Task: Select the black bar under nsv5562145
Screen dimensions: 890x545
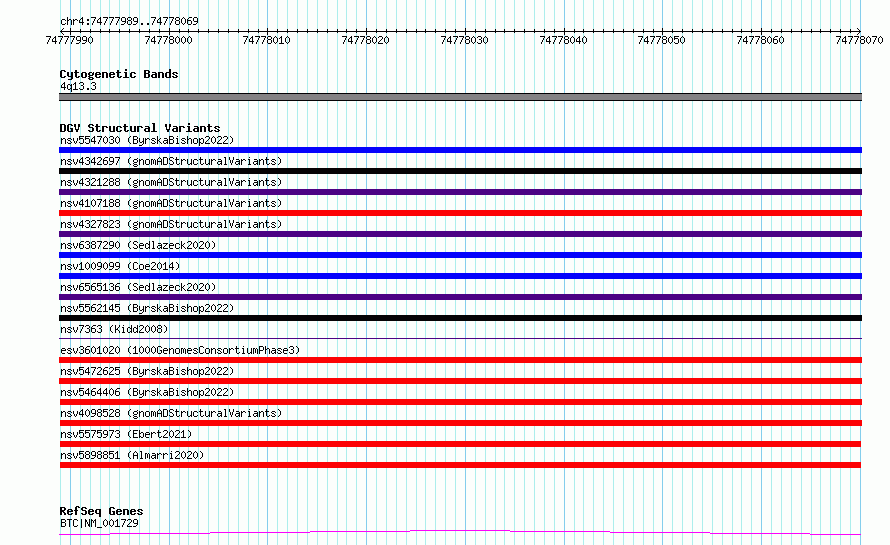Action: pyautogui.click(x=460, y=318)
